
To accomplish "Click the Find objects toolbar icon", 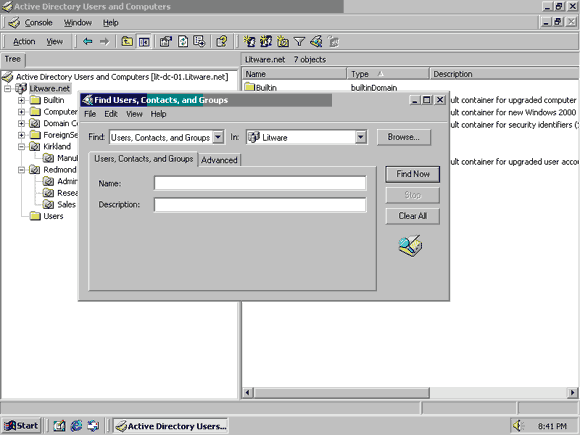I will click(x=316, y=41).
